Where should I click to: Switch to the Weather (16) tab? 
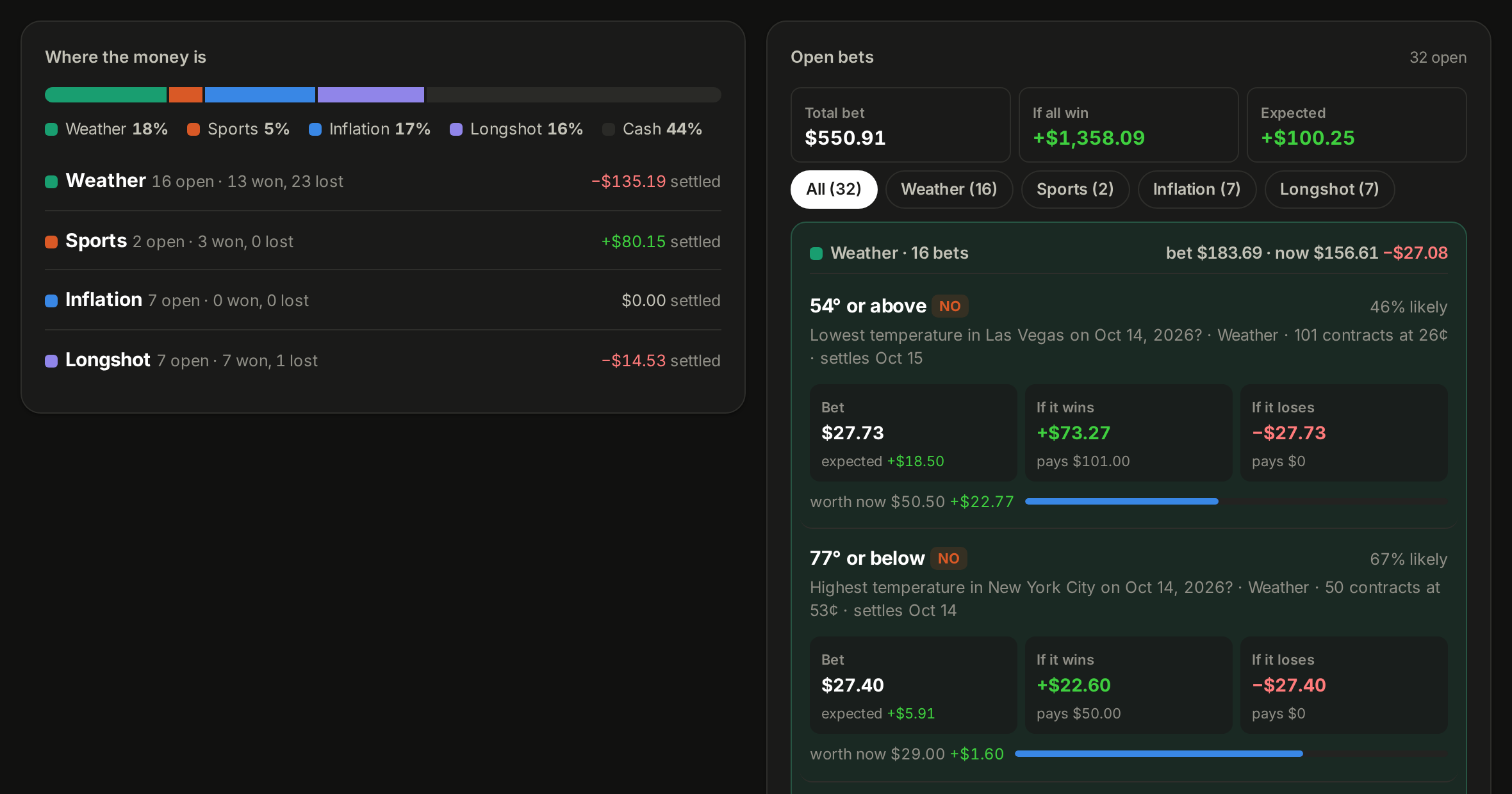[949, 190]
